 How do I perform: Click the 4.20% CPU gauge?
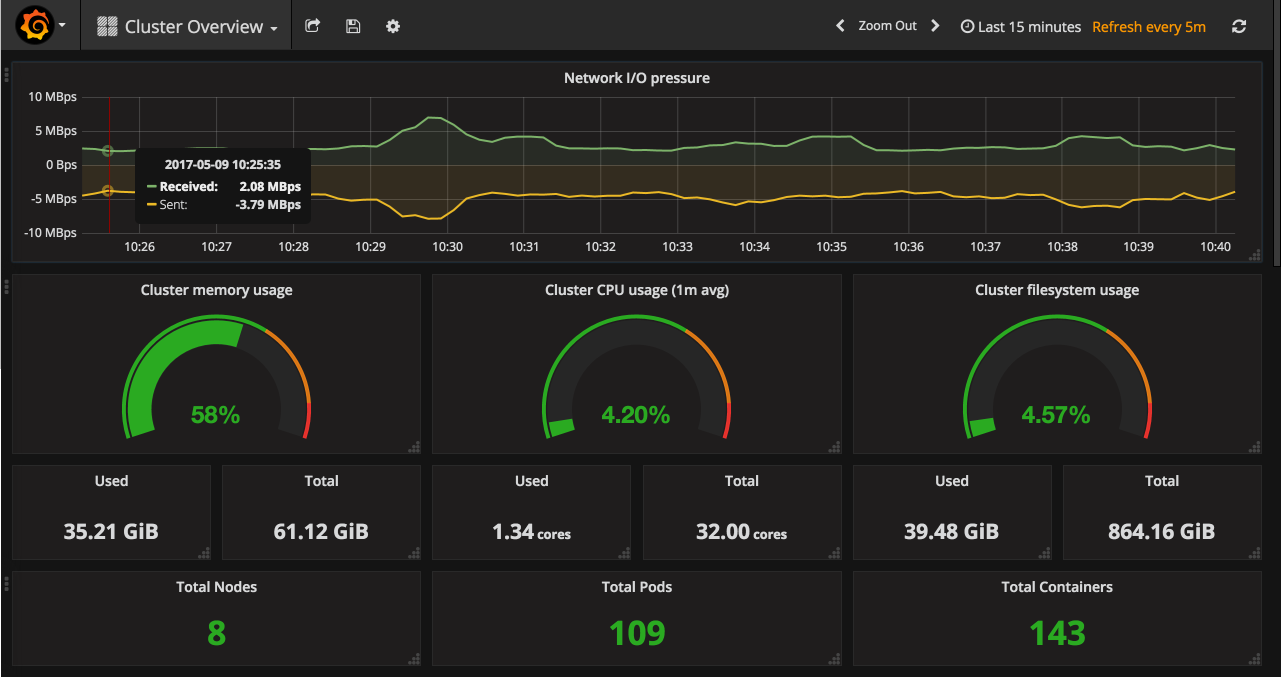tap(637, 377)
